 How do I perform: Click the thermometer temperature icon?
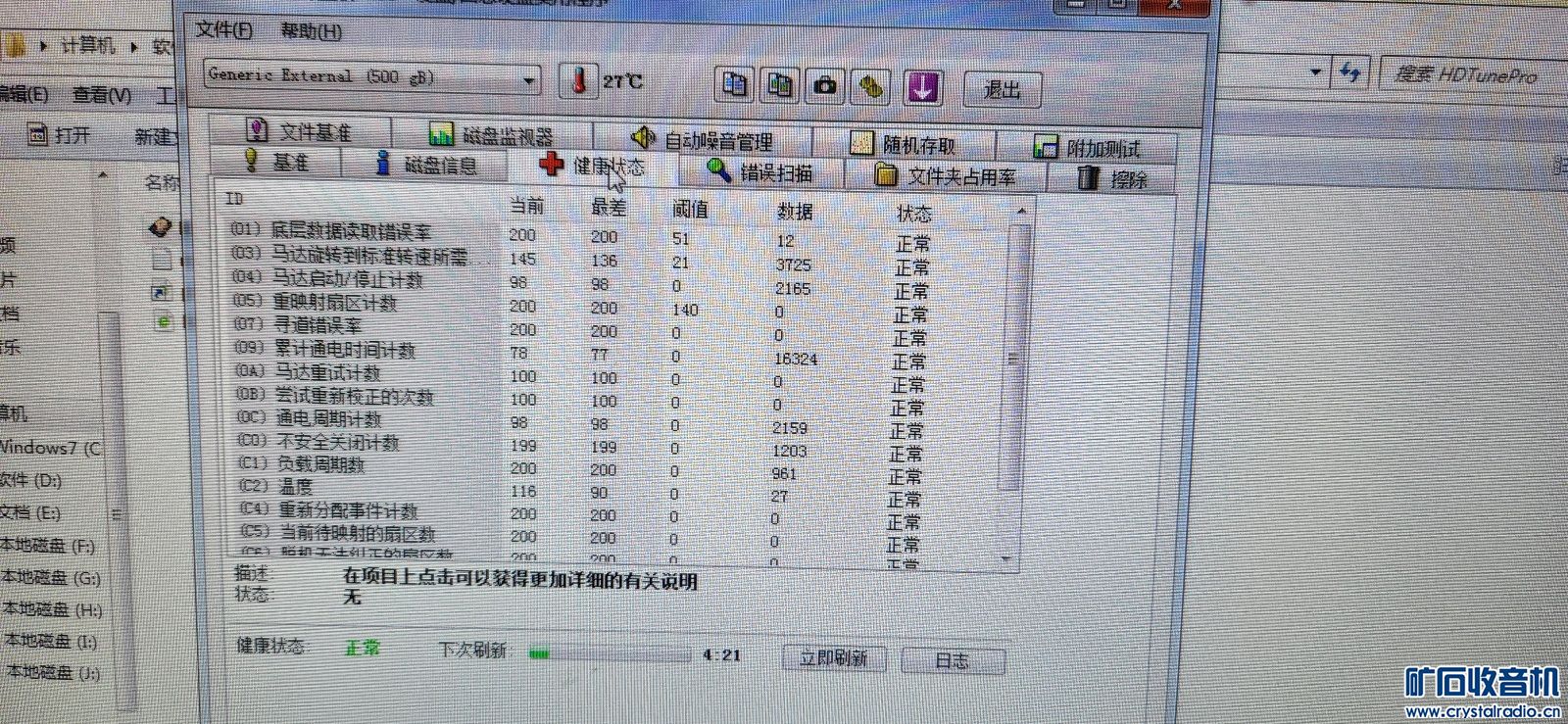click(x=578, y=80)
